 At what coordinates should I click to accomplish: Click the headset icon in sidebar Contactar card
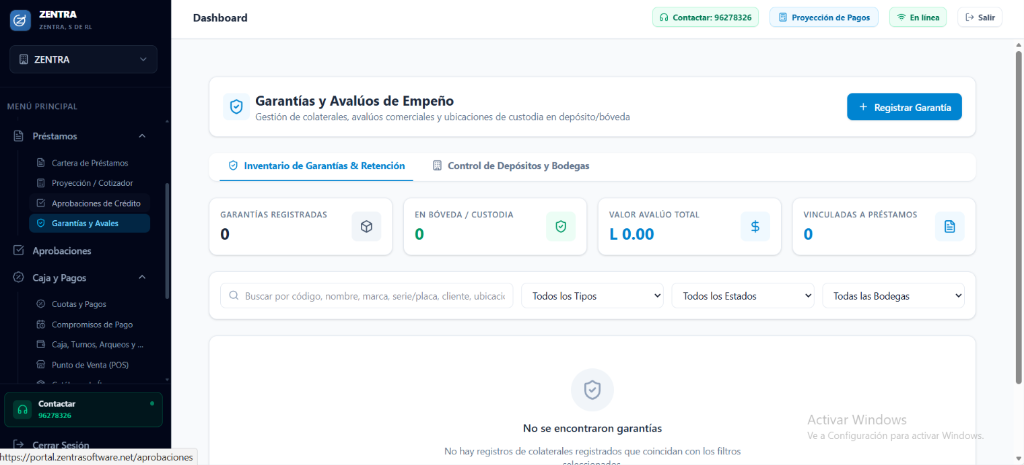point(22,409)
